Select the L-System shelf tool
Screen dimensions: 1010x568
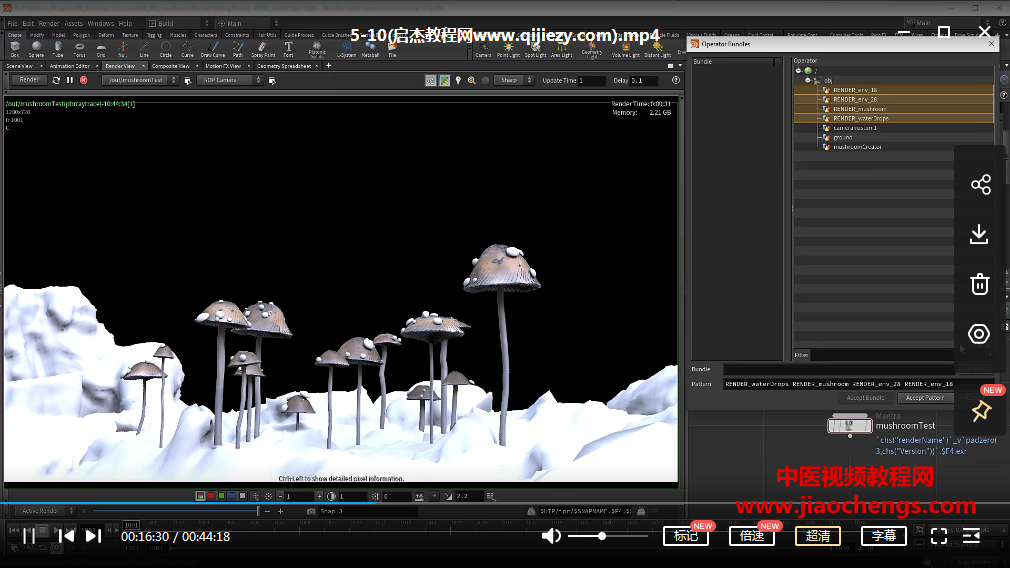(x=347, y=49)
